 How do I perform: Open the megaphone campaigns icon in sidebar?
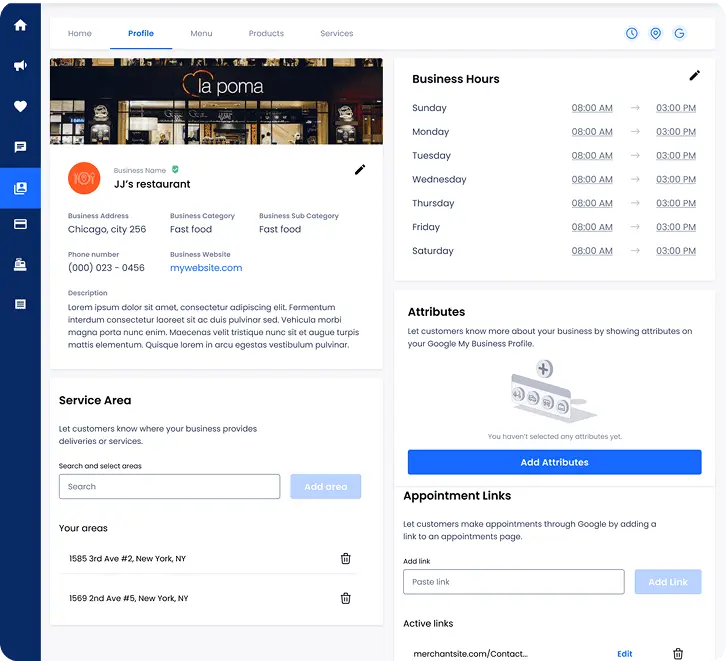pos(20,66)
